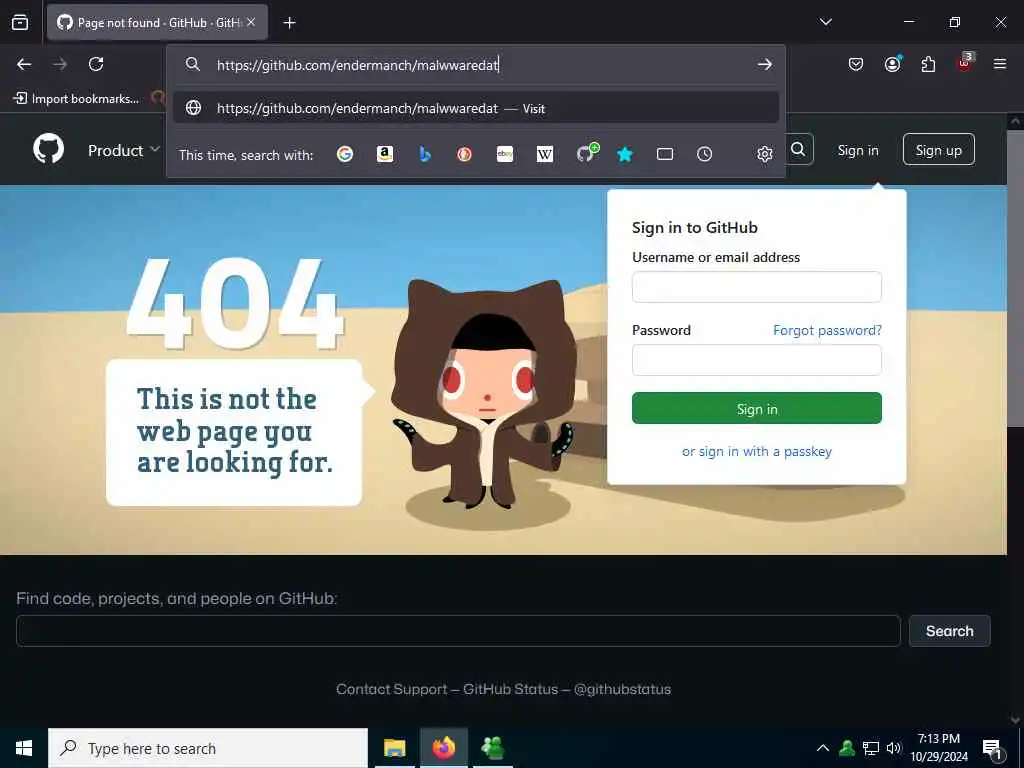The height and width of the screenshot is (768, 1024).
Task: Click the Search button
Action: point(950,631)
